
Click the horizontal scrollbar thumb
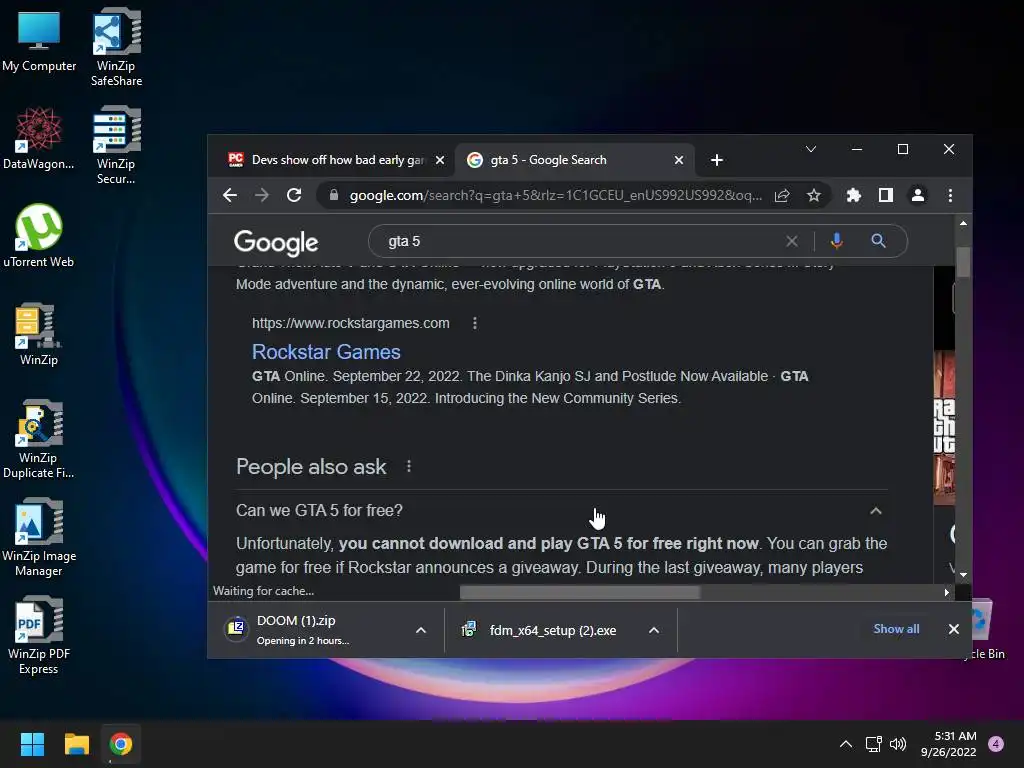[x=580, y=592]
